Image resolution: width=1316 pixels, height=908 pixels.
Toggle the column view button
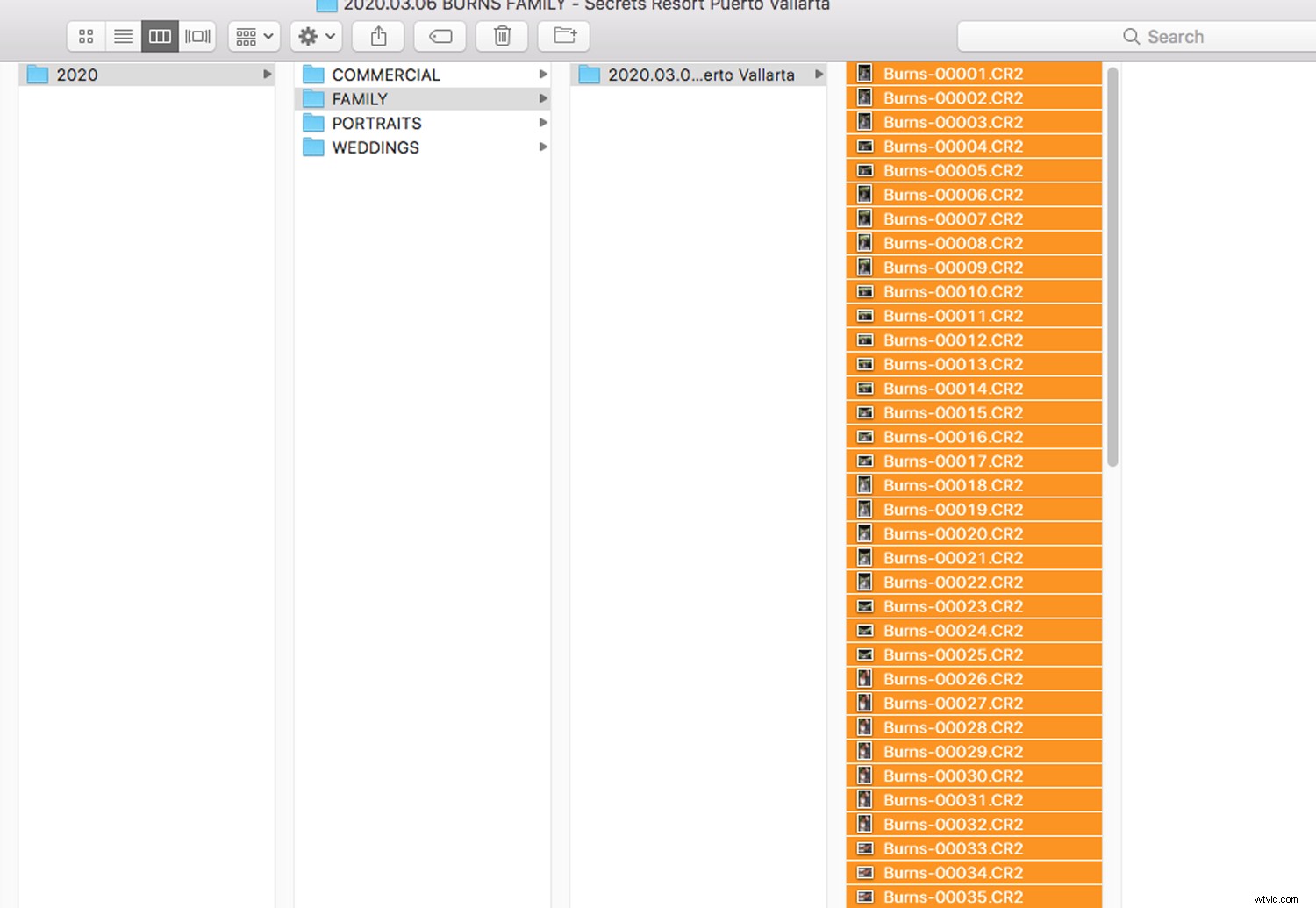160,36
